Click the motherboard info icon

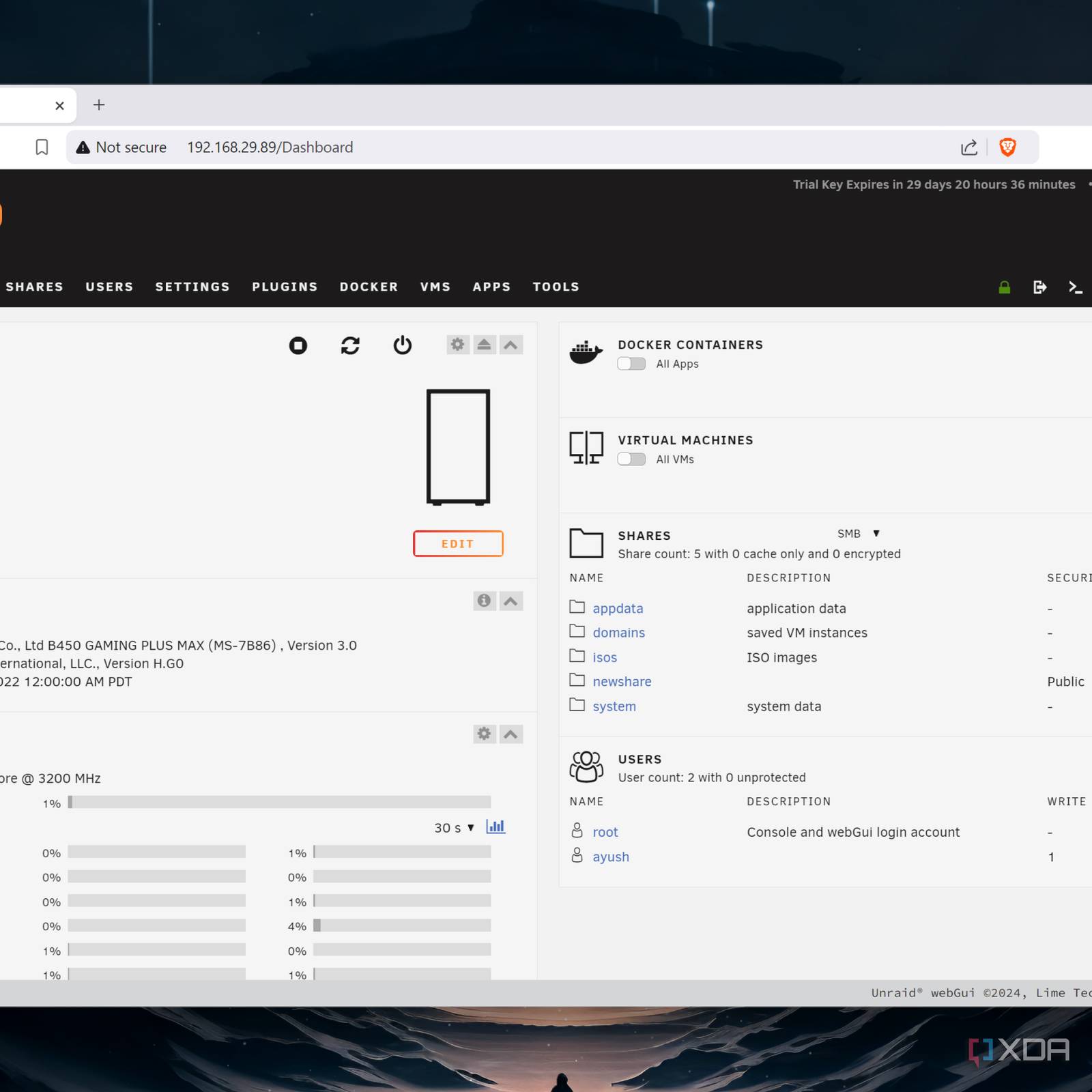484,601
